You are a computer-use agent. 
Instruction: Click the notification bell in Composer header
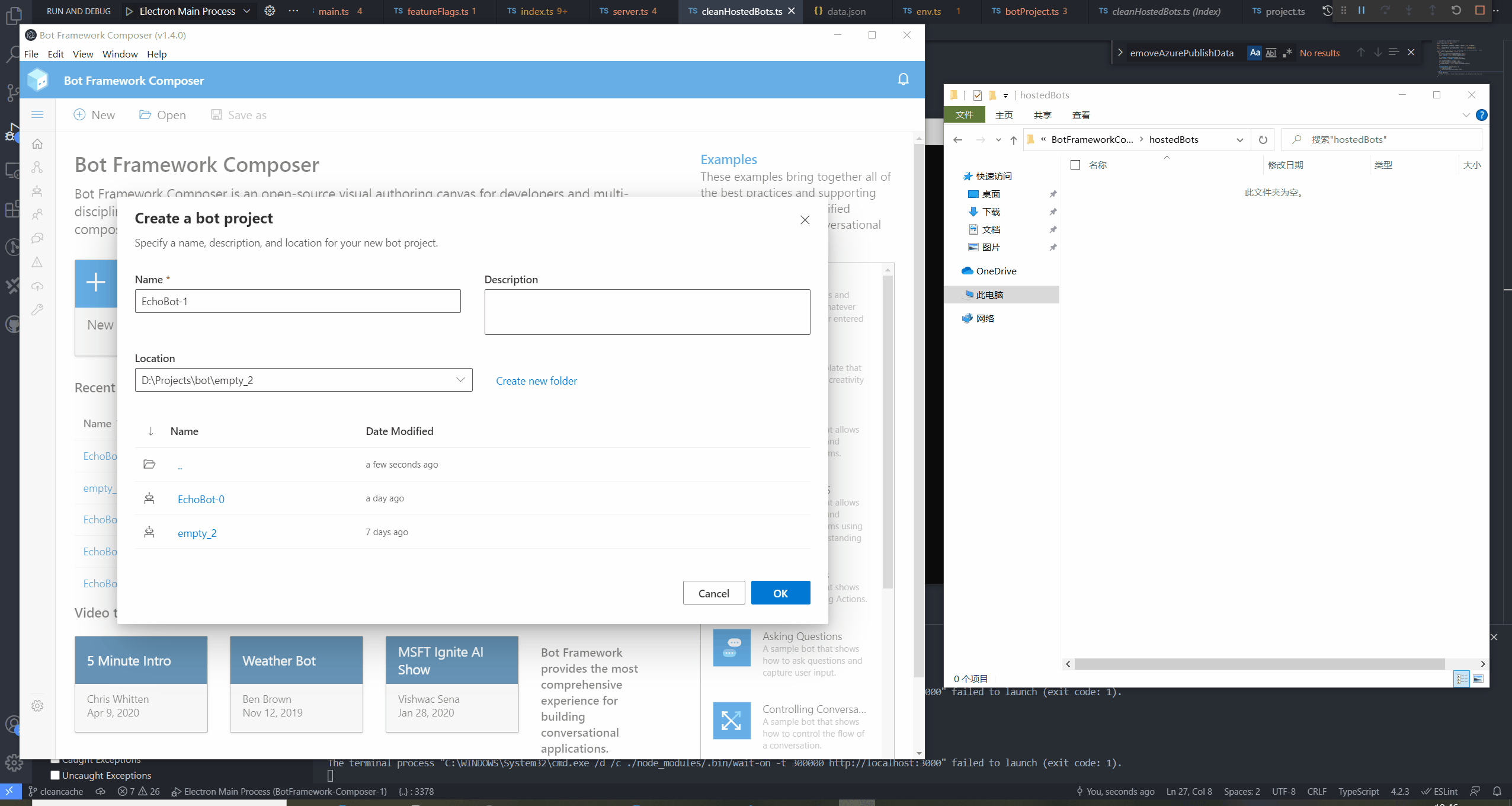(903, 79)
